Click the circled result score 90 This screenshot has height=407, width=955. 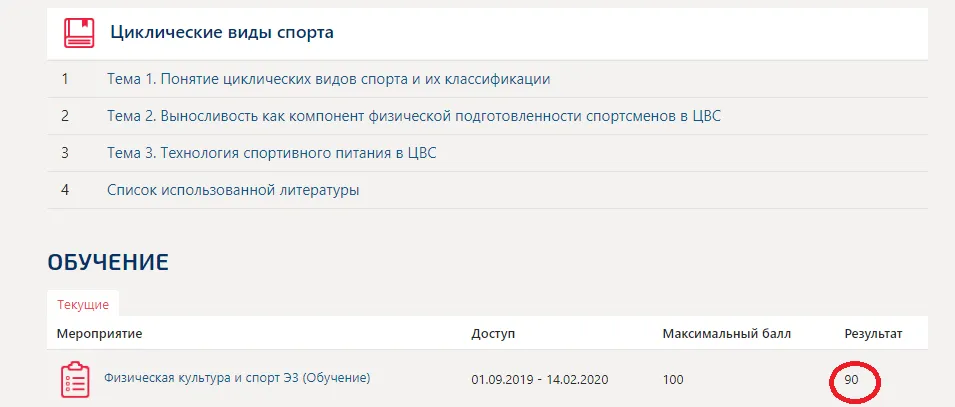(851, 380)
